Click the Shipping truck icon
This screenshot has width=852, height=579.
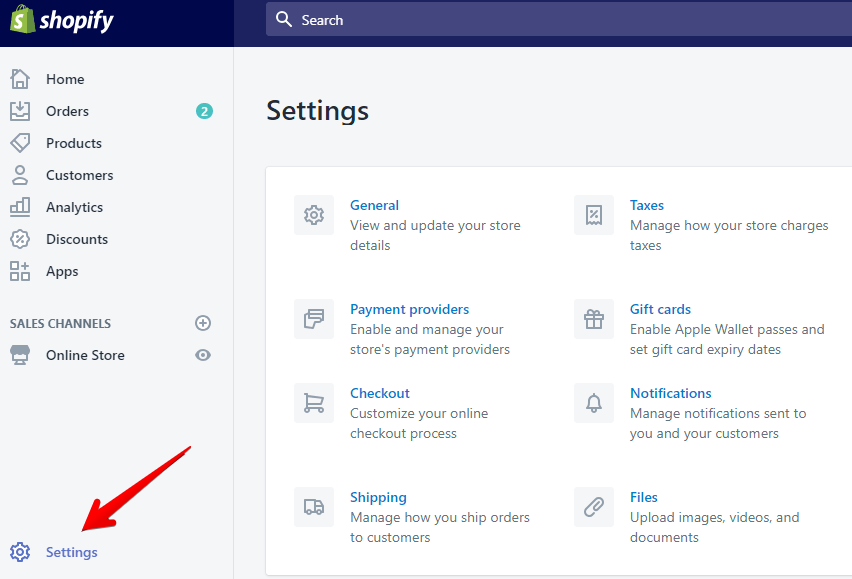point(314,507)
